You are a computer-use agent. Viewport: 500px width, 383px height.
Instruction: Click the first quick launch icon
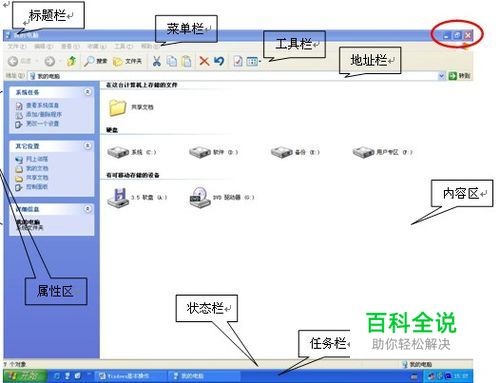click(x=57, y=376)
